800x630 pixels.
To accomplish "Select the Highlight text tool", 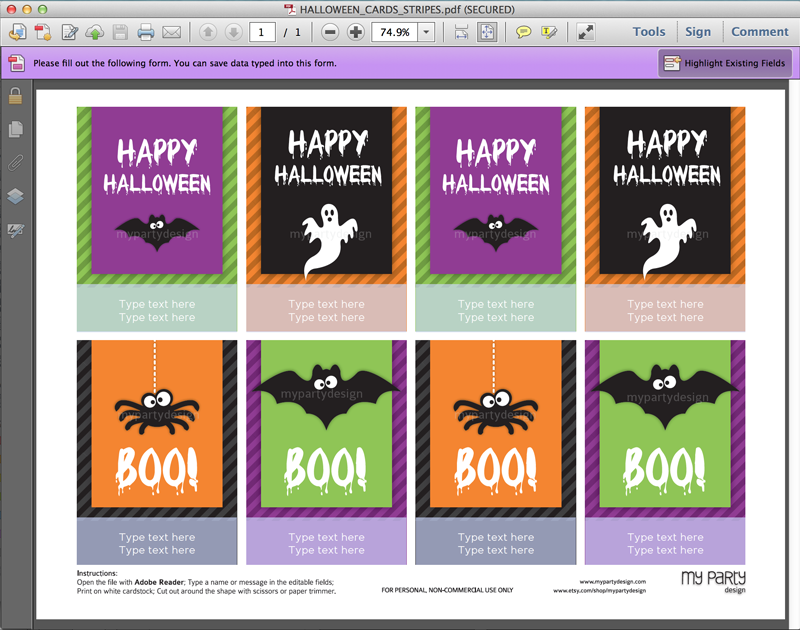I will 549,32.
